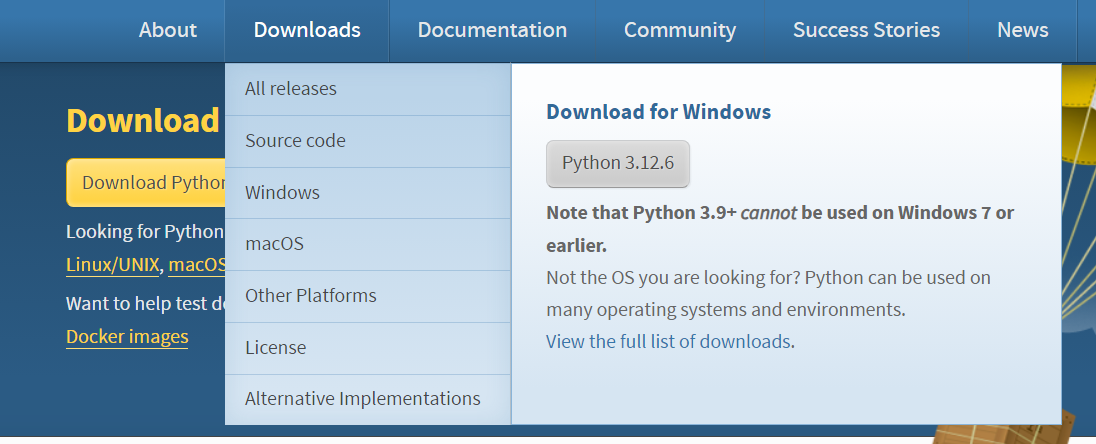1096x444 pixels.
Task: Choose Windows from the Downloads submenu
Action: pyautogui.click(x=368, y=193)
